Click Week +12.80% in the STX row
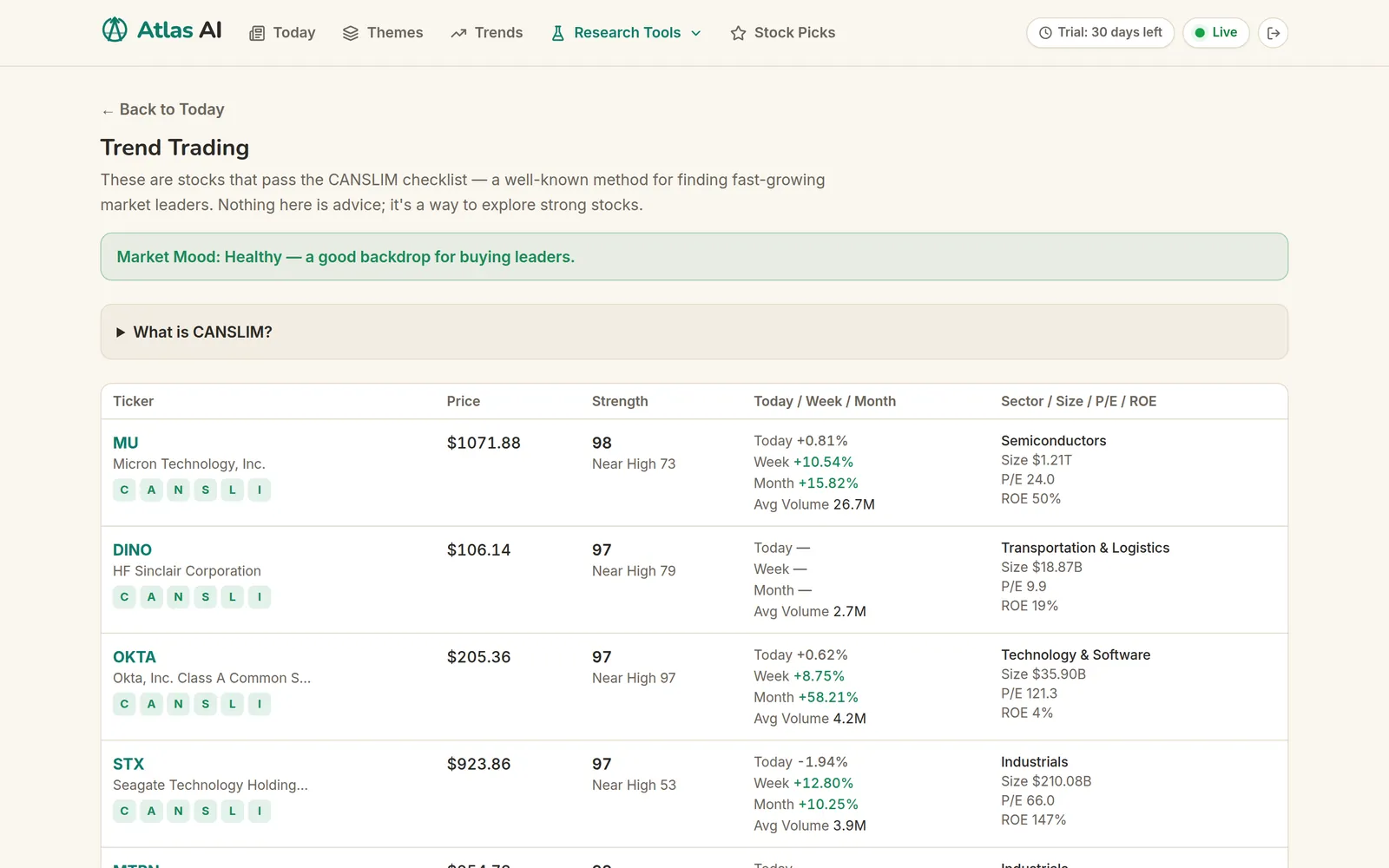Screen dimensions: 1389x868 coord(803,783)
